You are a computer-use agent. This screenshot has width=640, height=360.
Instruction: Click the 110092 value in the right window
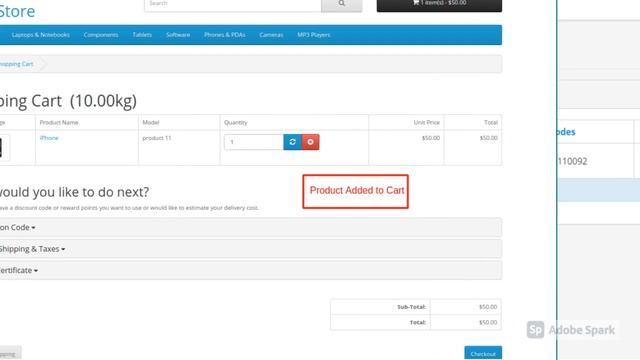572,161
